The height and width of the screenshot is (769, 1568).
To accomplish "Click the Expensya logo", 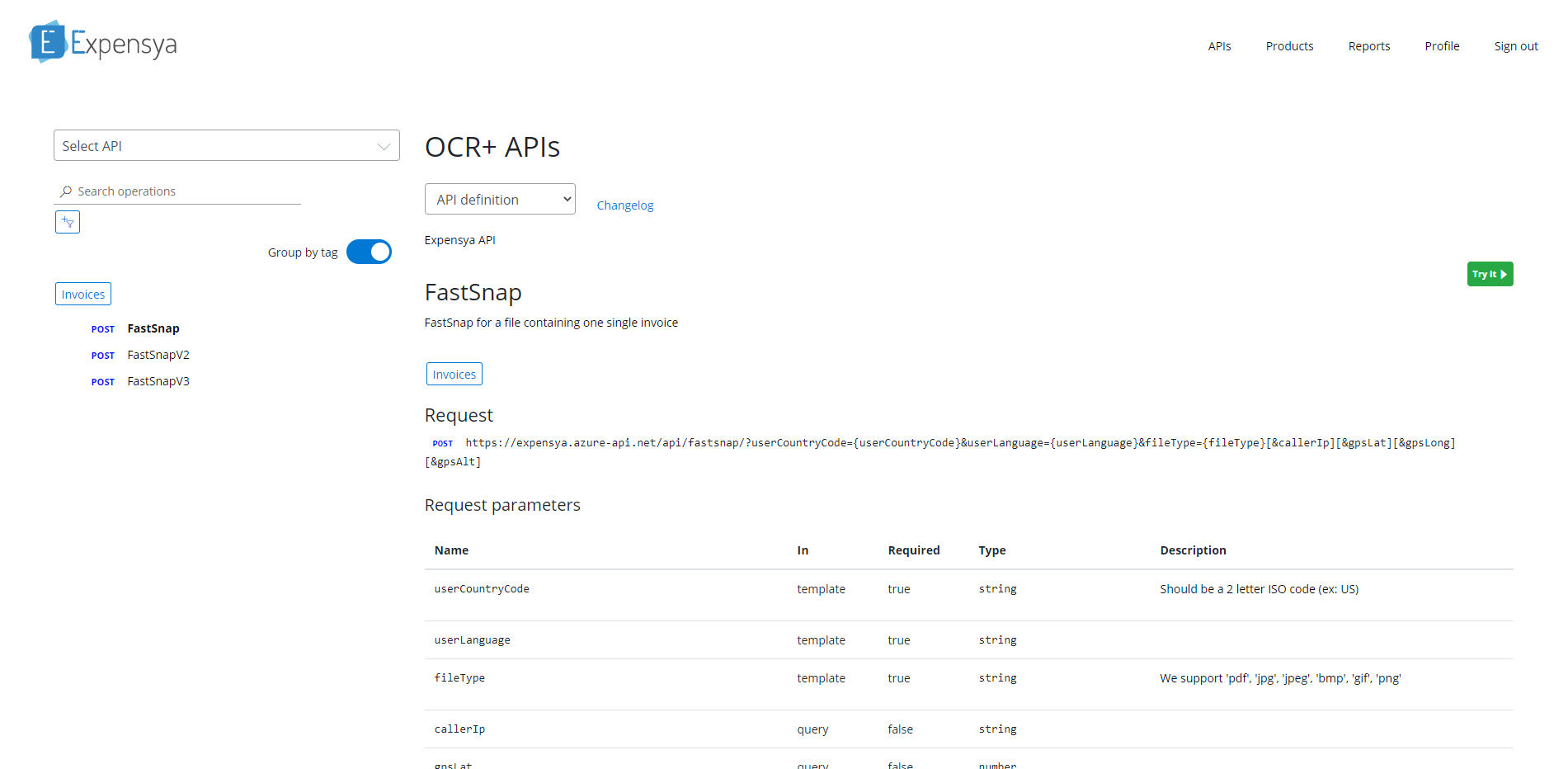I will 103,42.
